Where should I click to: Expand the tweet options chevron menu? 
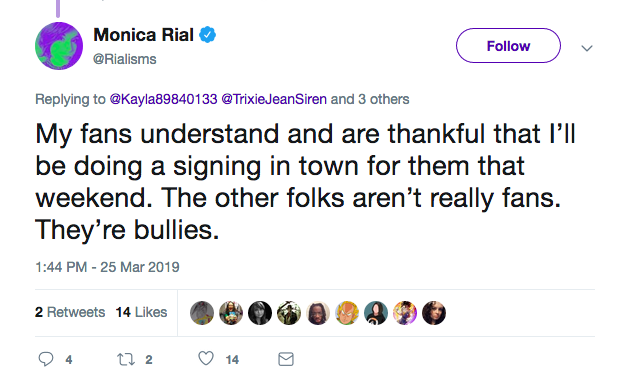pyautogui.click(x=587, y=48)
